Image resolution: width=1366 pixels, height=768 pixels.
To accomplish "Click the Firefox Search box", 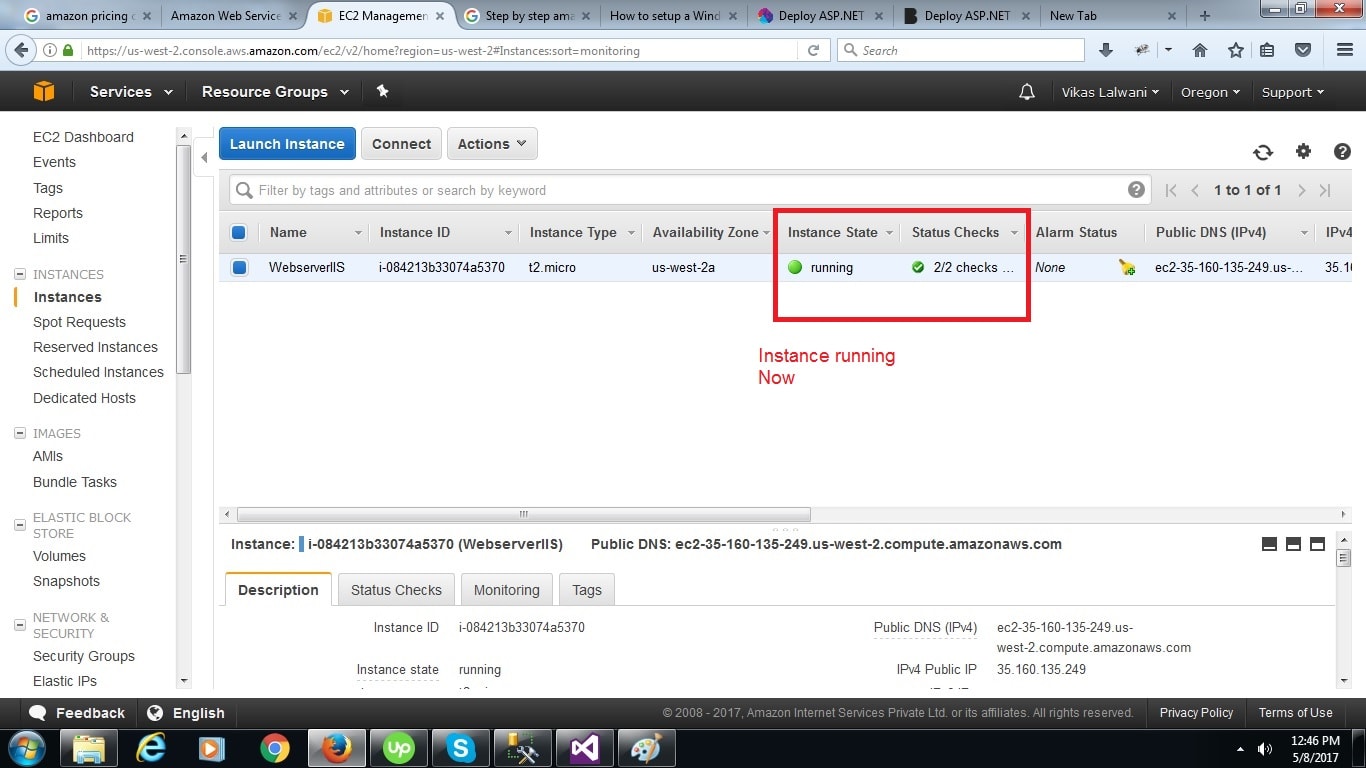I will tap(961, 50).
